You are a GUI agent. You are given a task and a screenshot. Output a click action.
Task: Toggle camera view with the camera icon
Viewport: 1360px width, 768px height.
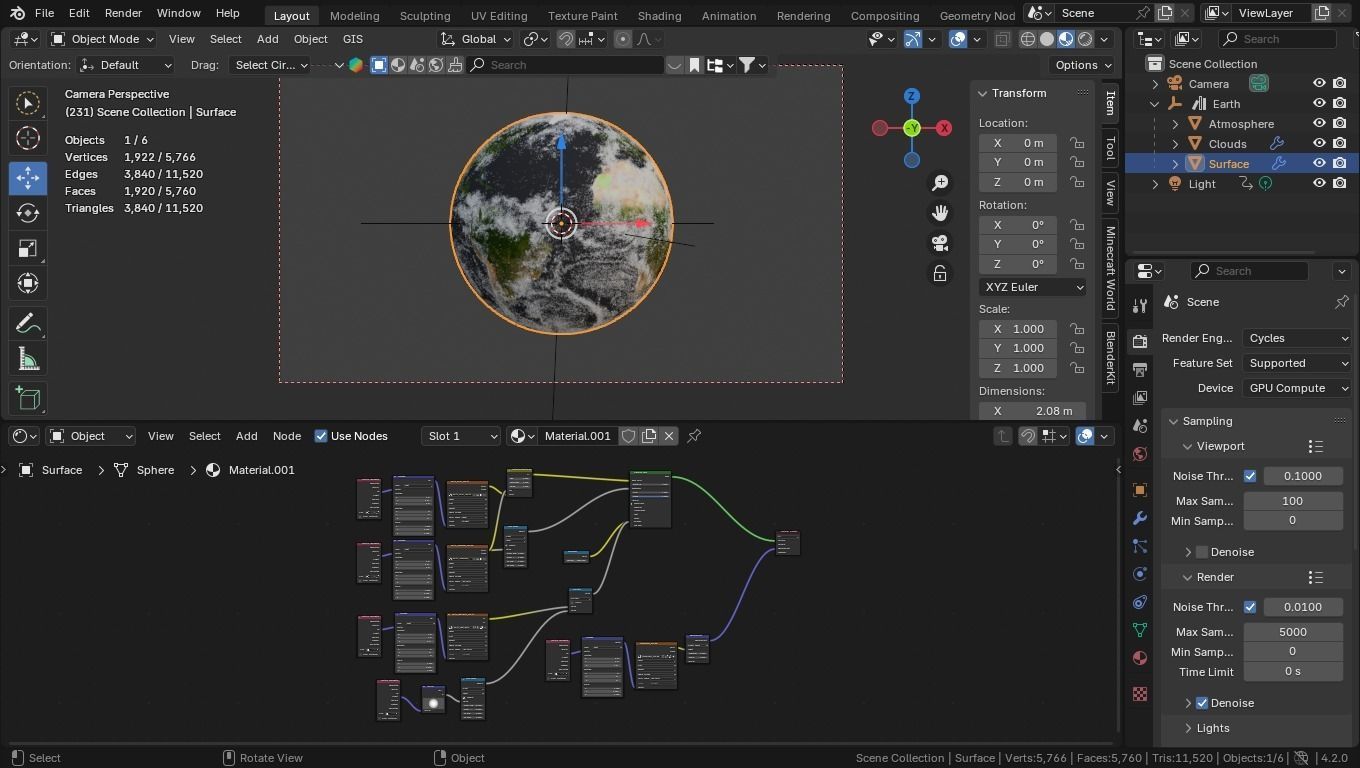click(940, 243)
